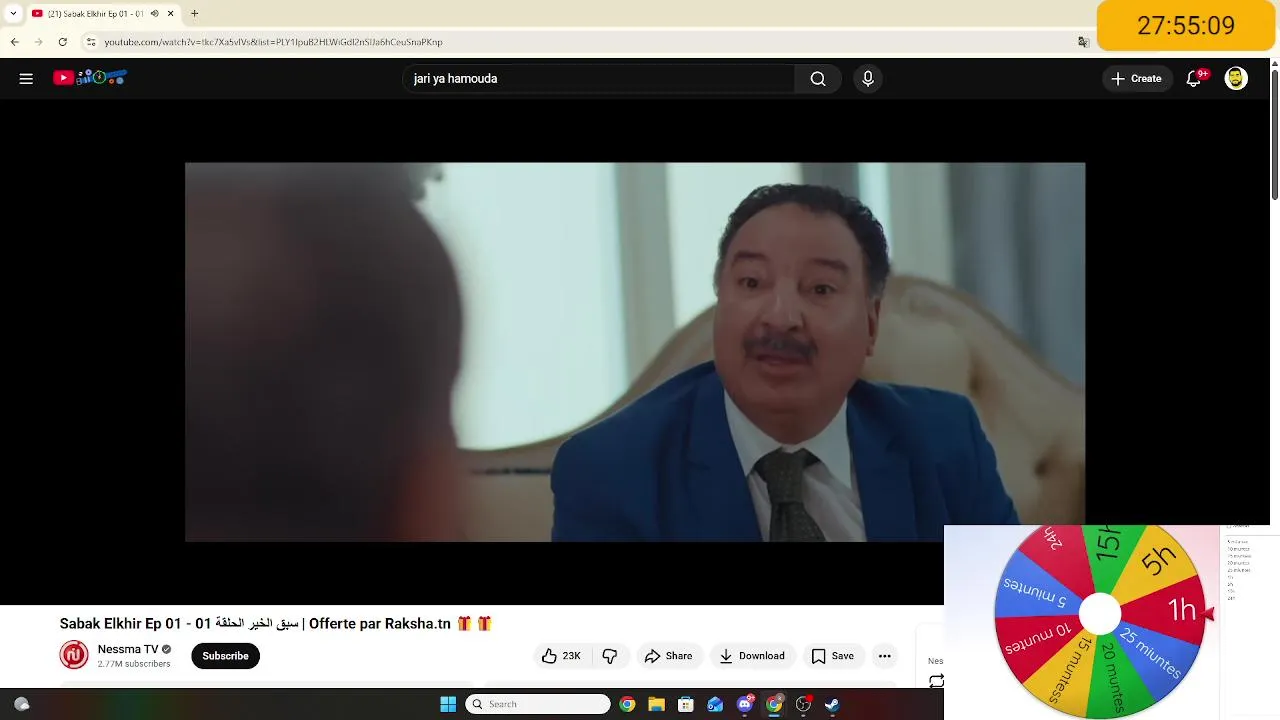Screen dimensions: 1280x720
Task: Open the Windows Start menu
Action: point(448,704)
